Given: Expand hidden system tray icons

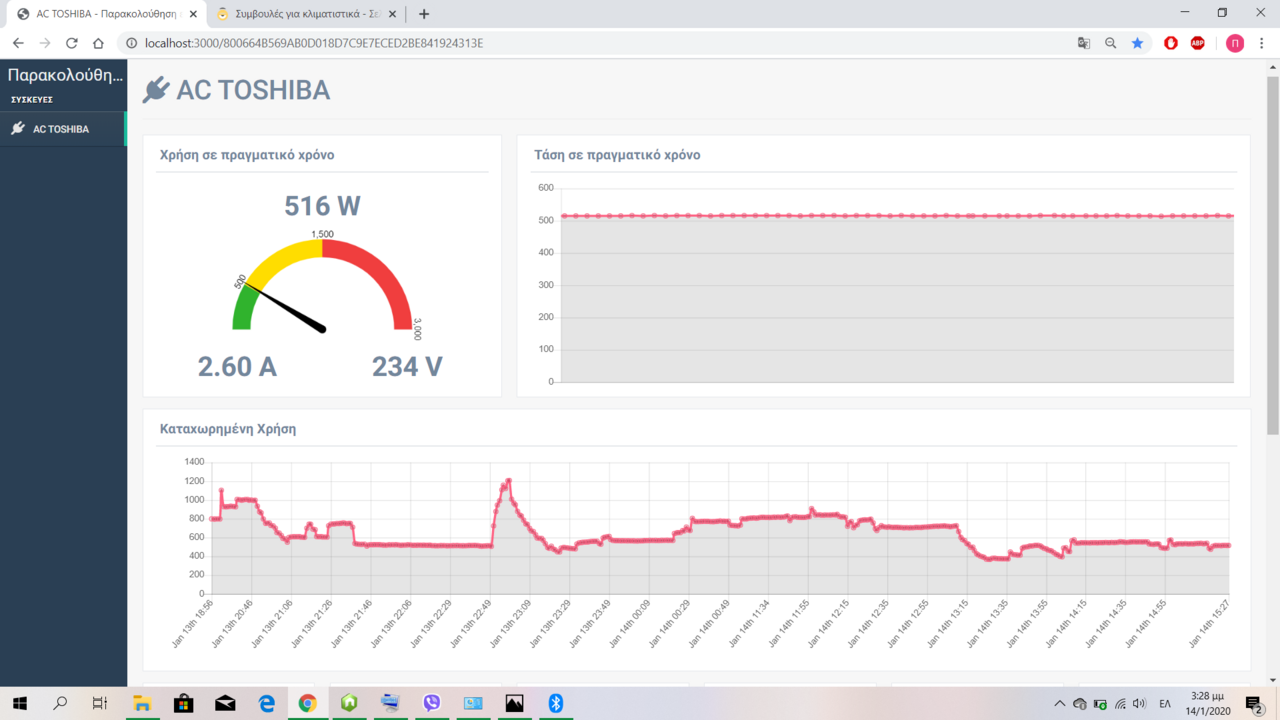Looking at the screenshot, I should pyautogui.click(x=1060, y=704).
